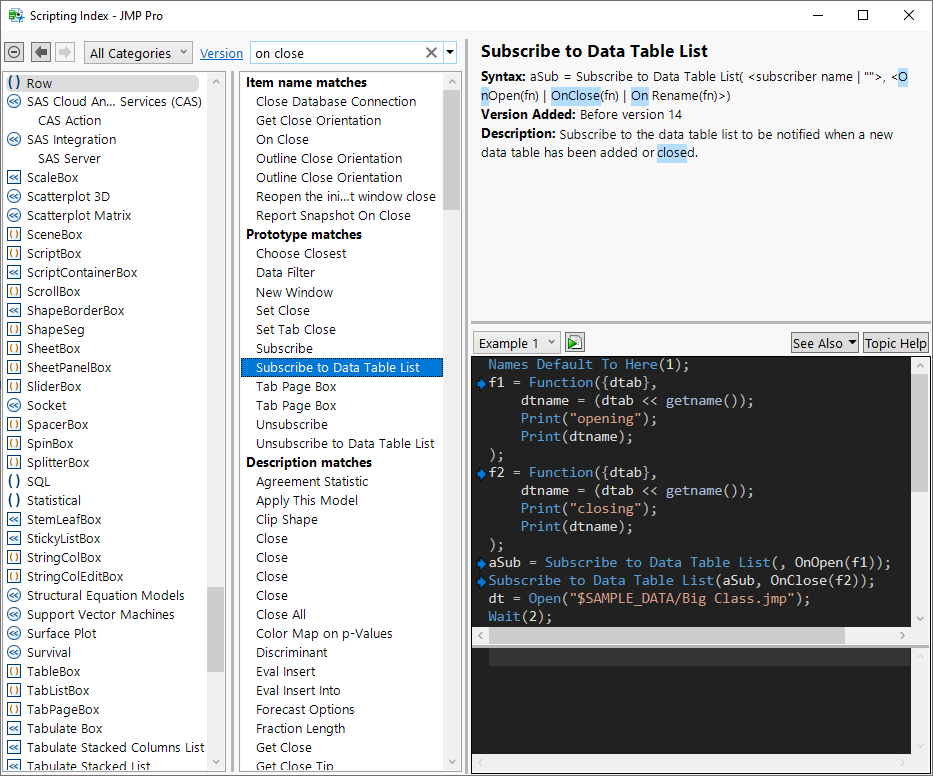Clear the search field with the X icon
The width and height of the screenshot is (933, 776).
[x=431, y=53]
